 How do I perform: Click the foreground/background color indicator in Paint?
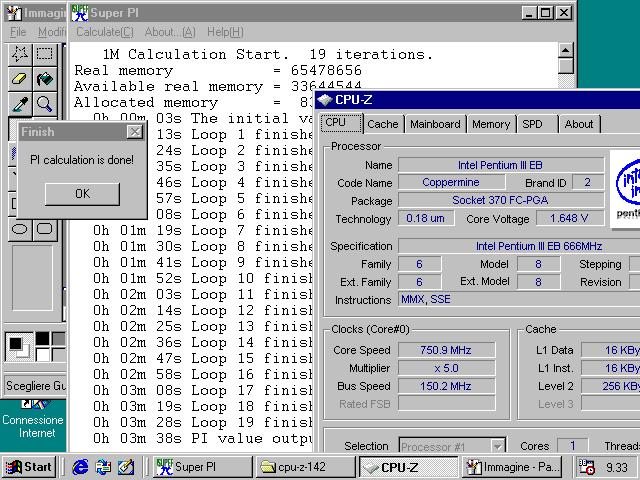(20, 347)
